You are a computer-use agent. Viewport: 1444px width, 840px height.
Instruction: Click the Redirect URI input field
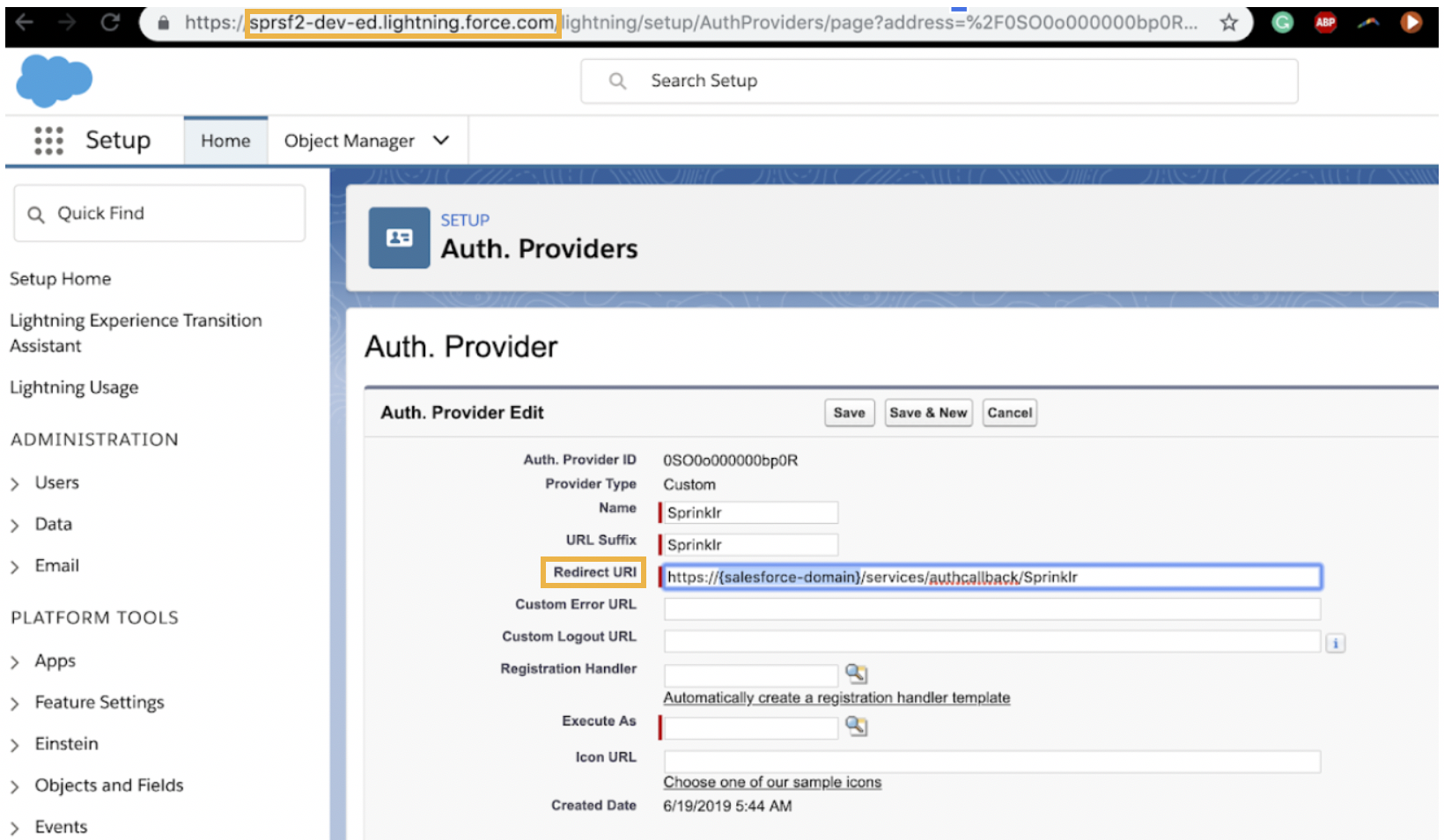tap(992, 577)
